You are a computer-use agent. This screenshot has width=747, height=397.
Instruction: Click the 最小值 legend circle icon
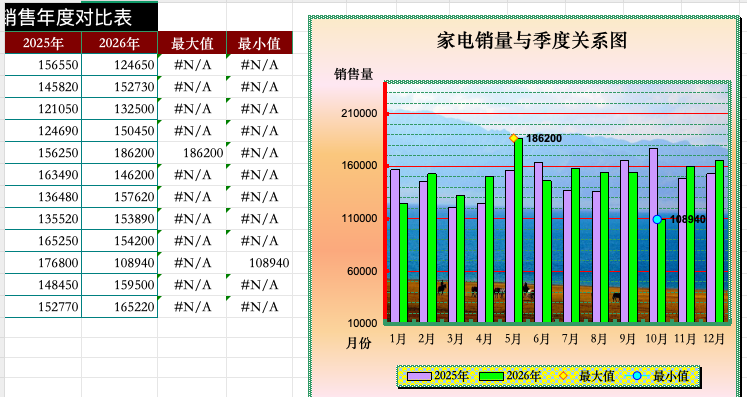(637, 376)
